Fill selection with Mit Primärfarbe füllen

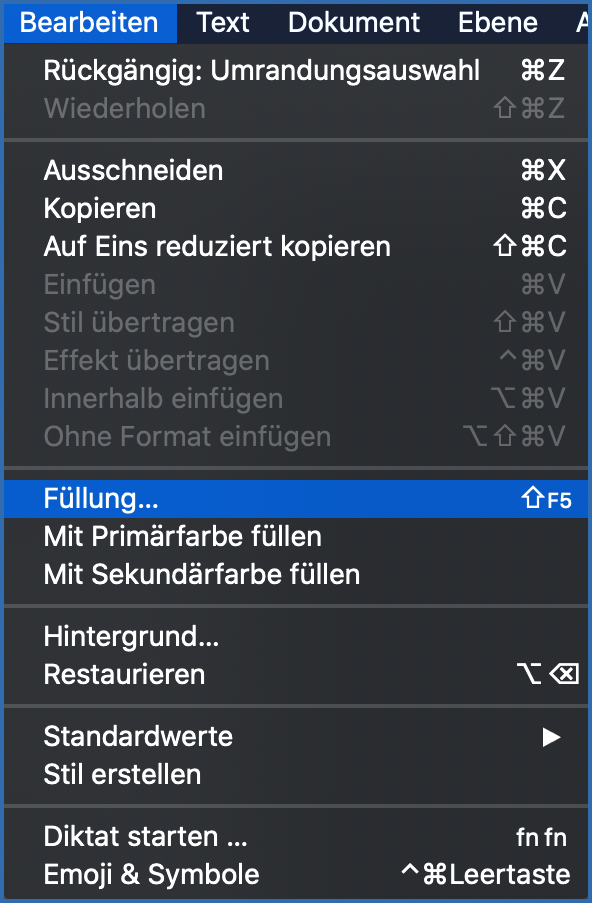click(x=182, y=536)
